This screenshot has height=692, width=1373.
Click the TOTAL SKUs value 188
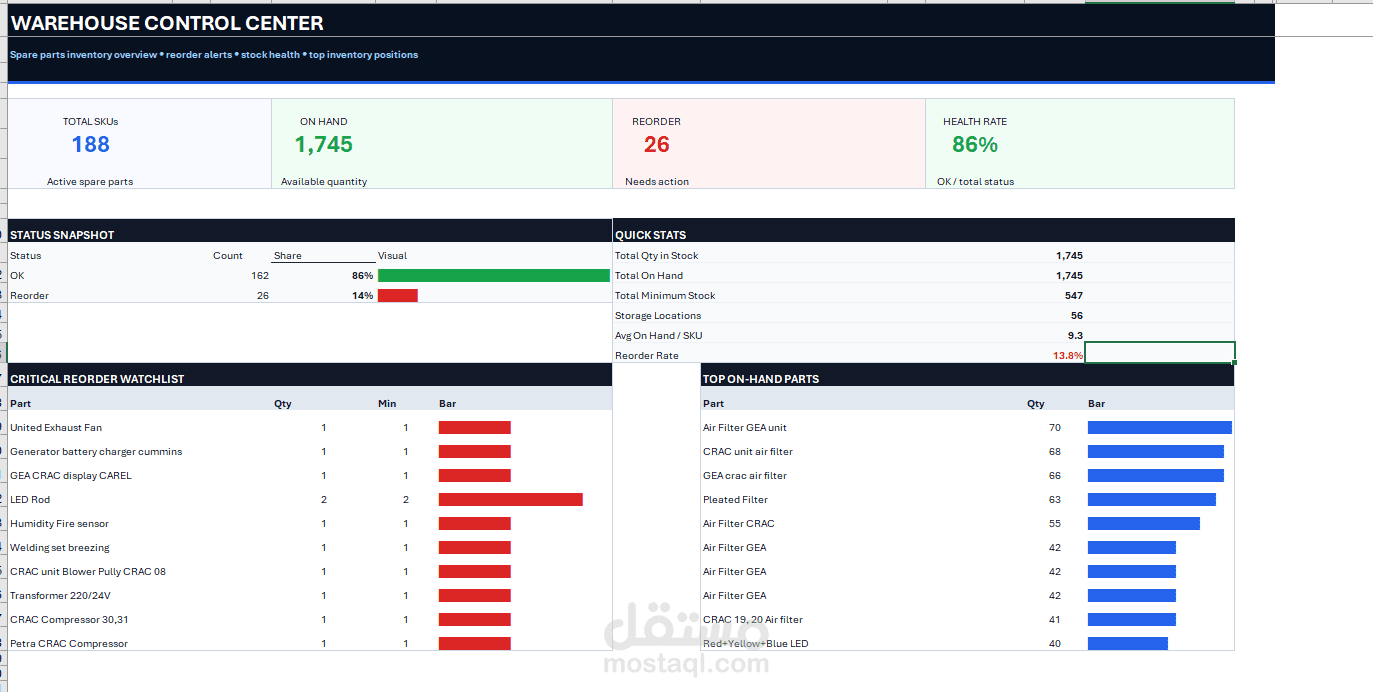pos(90,144)
